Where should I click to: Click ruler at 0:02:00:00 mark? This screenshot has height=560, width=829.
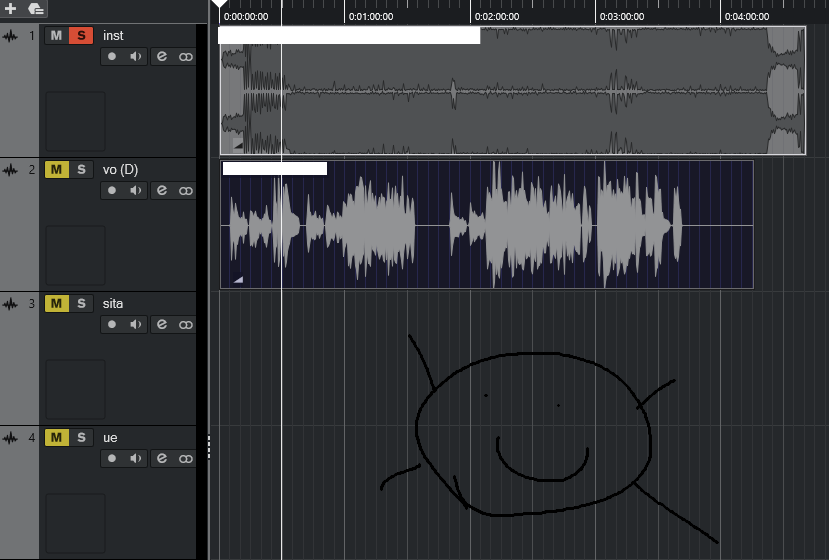tap(496, 16)
